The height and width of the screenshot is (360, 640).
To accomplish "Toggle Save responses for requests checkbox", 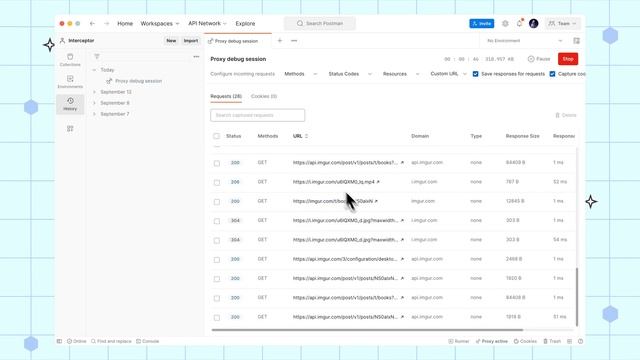I will click(476, 74).
